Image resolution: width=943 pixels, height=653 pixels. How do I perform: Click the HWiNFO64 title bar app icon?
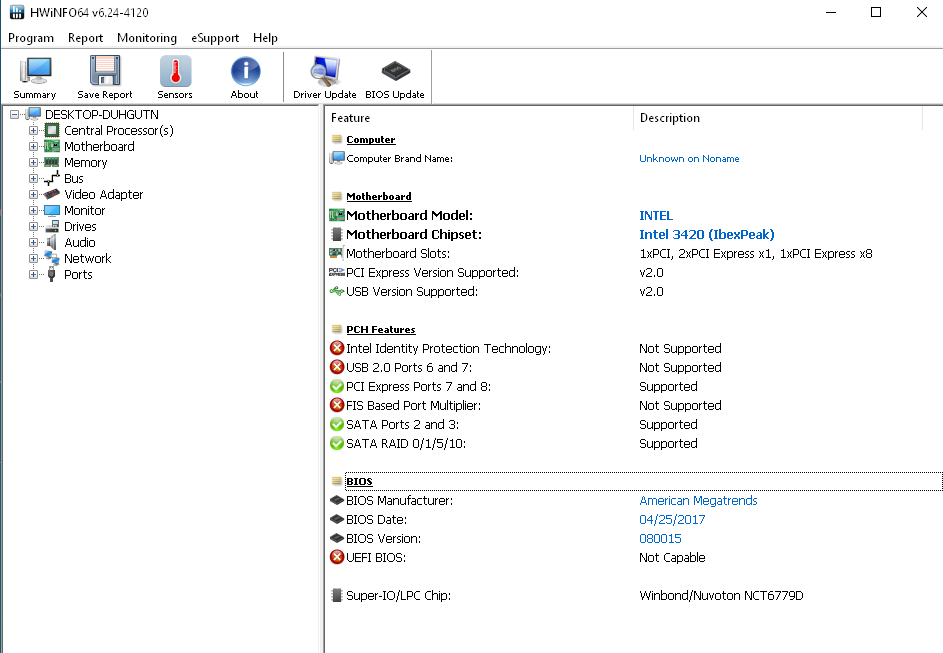tap(16, 12)
